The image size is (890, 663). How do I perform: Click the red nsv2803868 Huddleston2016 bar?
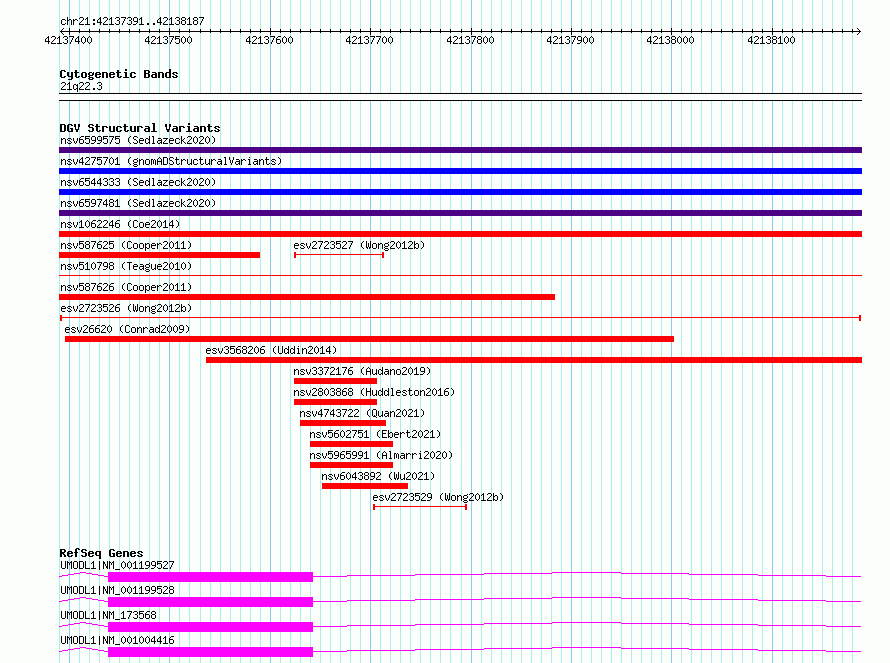pos(335,402)
